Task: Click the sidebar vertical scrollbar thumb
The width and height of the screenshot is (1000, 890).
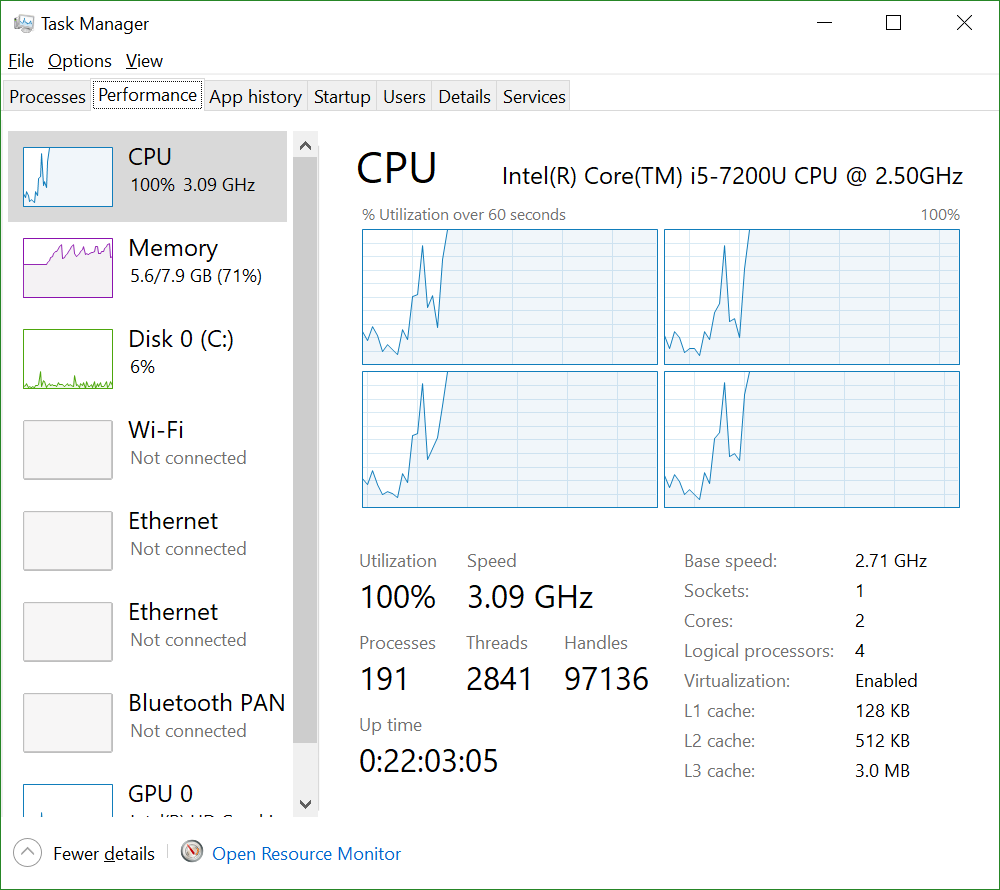Action: (305, 450)
